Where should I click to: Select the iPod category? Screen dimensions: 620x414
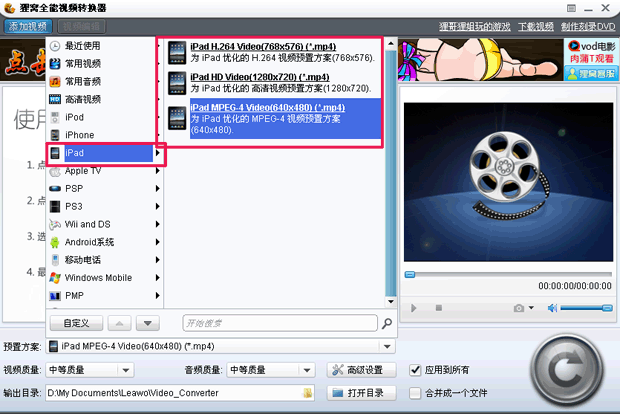pos(74,117)
